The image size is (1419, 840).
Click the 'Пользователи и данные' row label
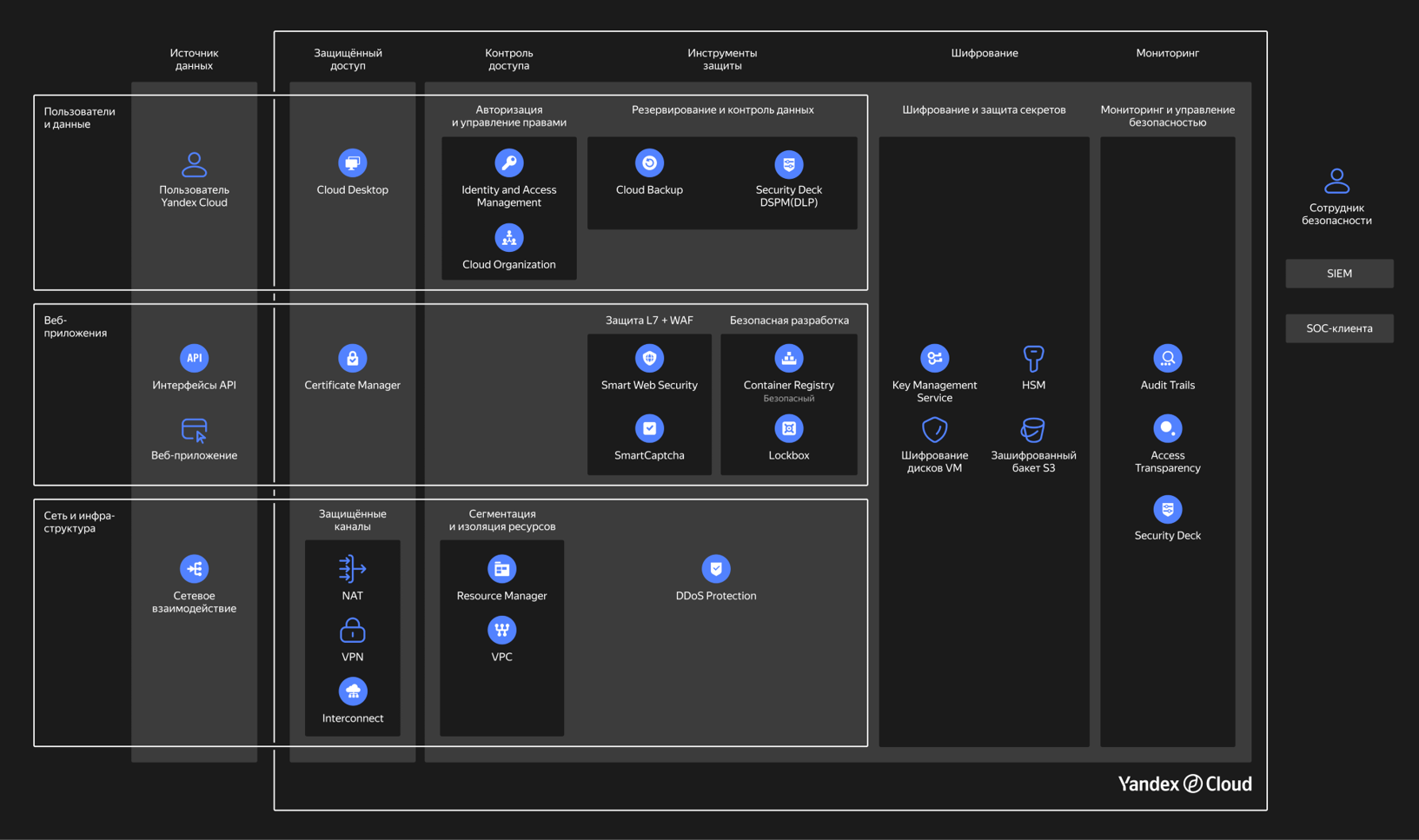(x=79, y=117)
